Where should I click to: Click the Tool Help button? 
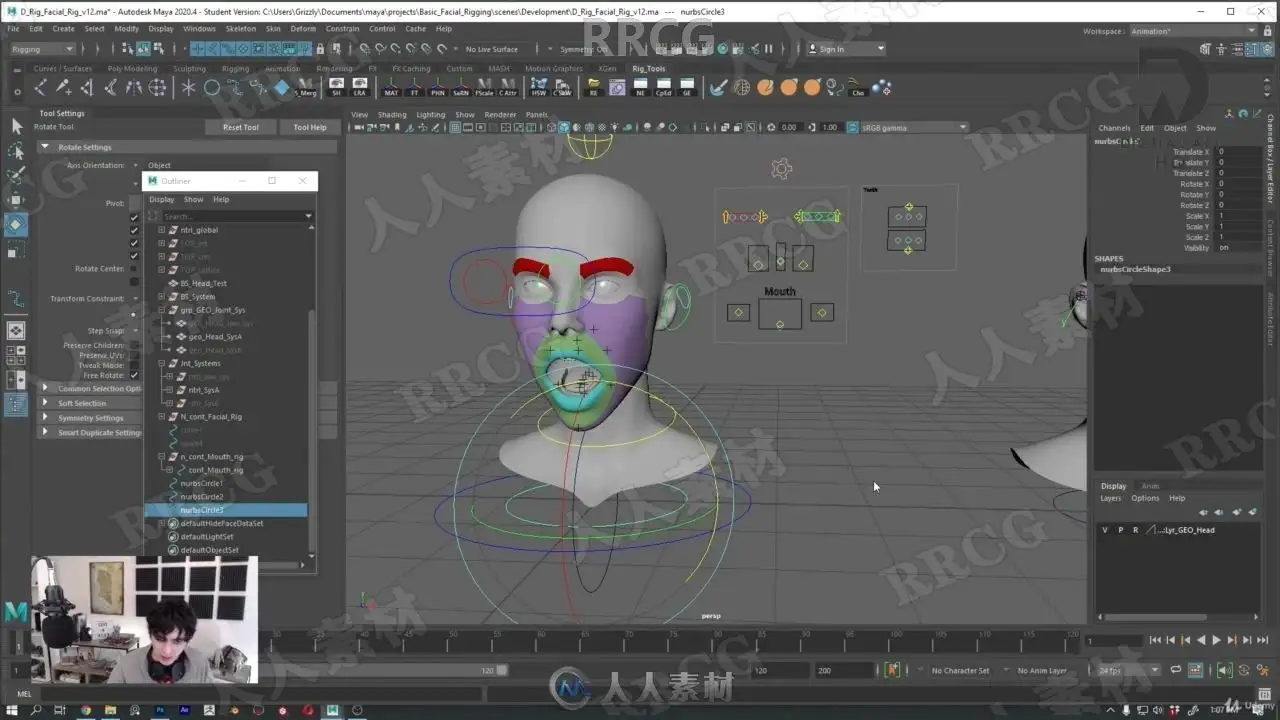(x=309, y=127)
